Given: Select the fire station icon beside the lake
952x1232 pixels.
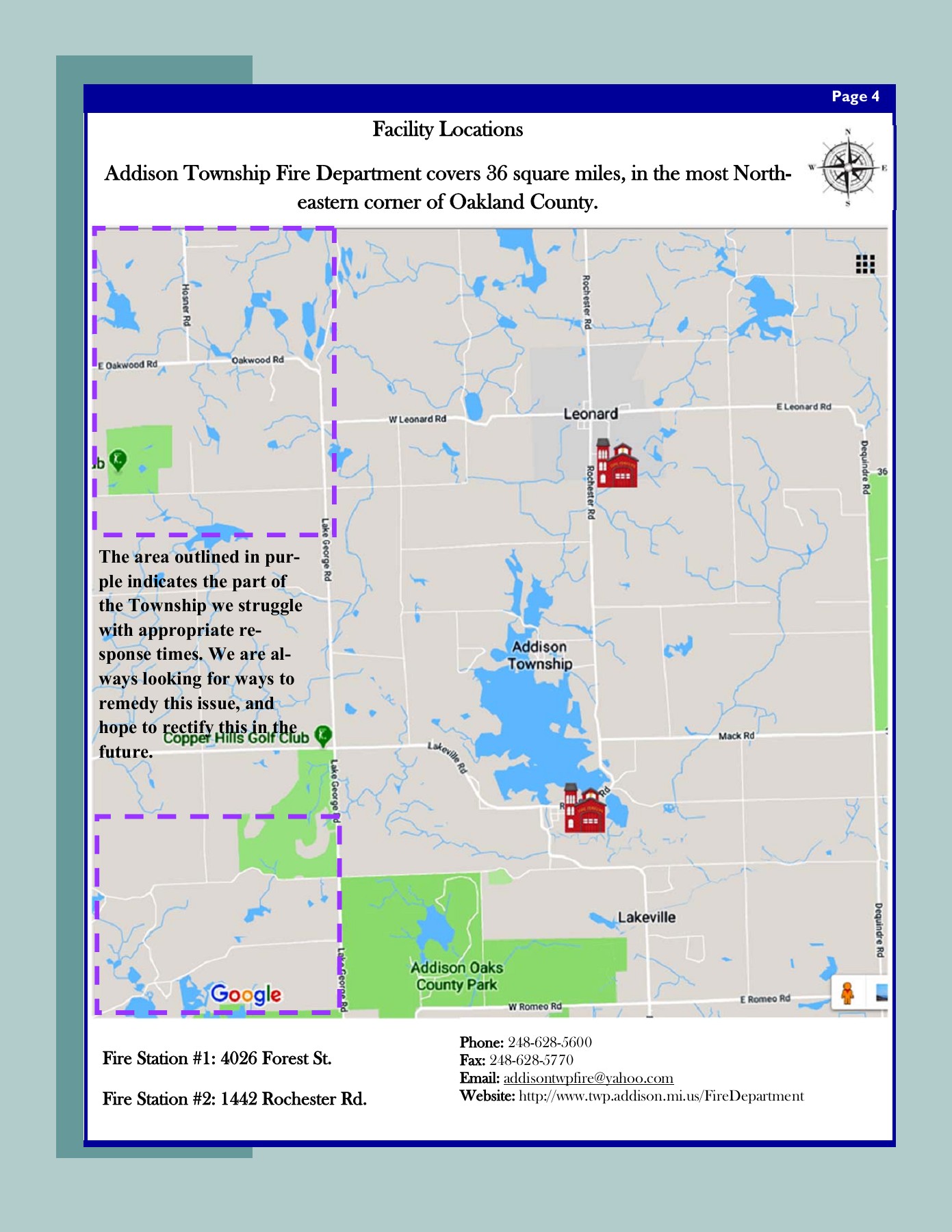Looking at the screenshot, I should [x=584, y=808].
